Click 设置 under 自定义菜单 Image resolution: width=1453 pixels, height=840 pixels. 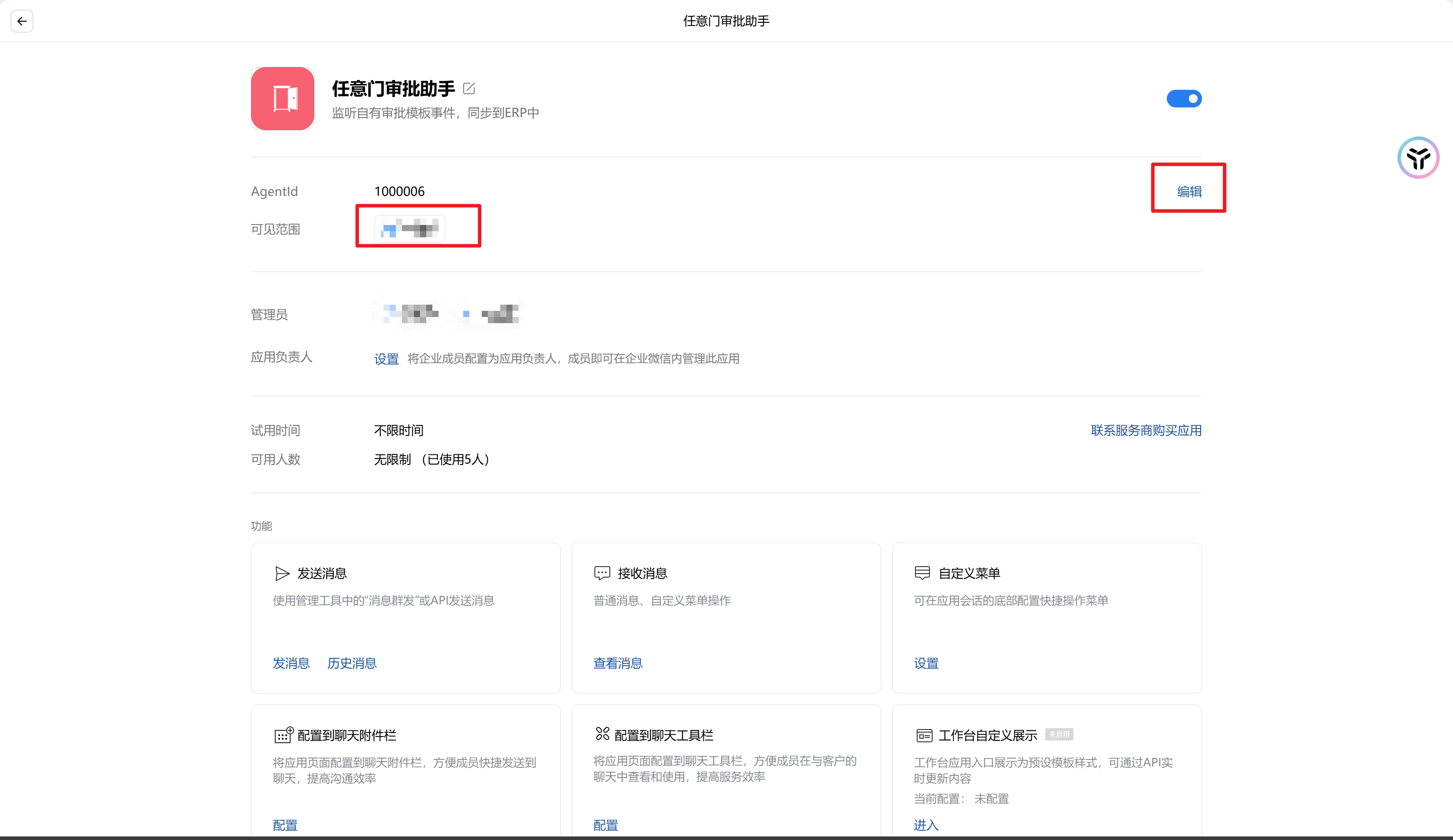[926, 663]
